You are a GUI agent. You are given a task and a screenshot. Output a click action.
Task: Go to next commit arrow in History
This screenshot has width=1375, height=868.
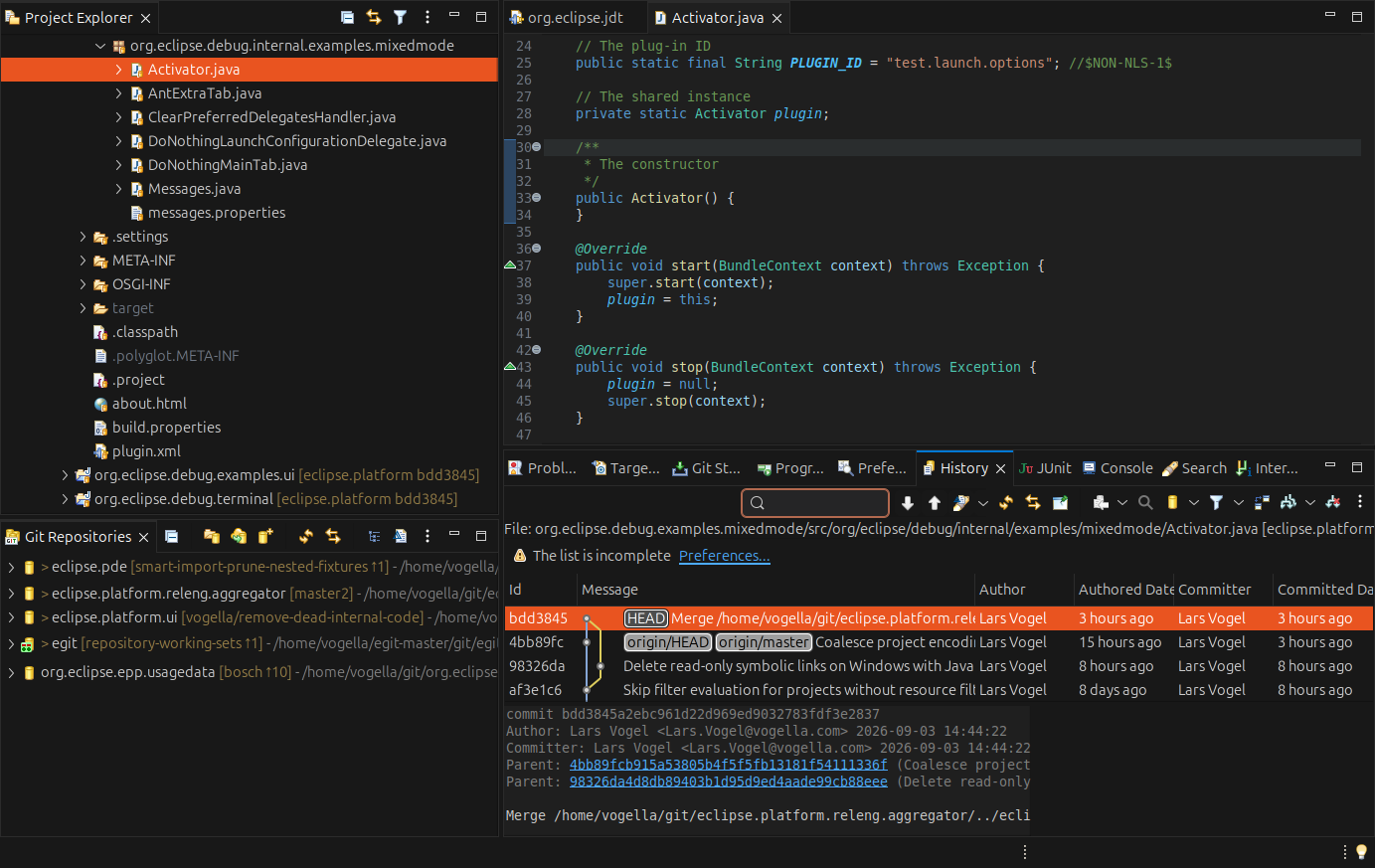[908, 503]
